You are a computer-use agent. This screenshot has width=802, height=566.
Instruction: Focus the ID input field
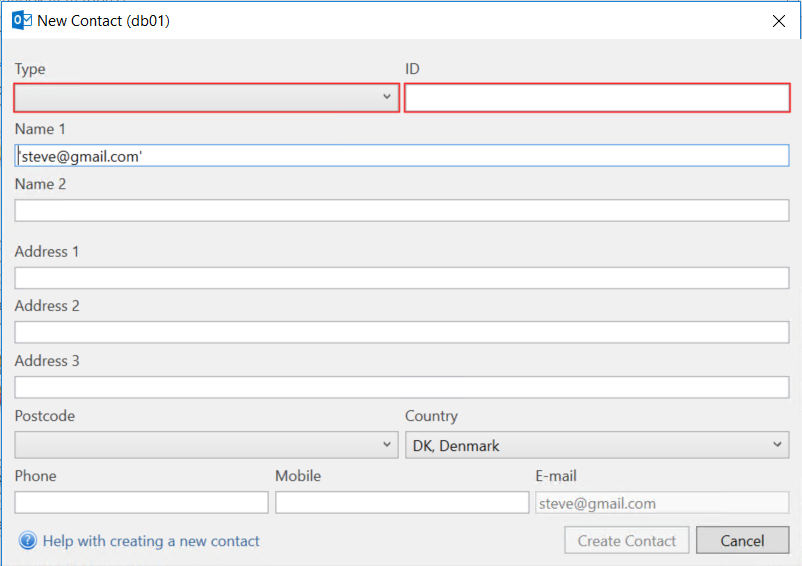pyautogui.click(x=597, y=97)
